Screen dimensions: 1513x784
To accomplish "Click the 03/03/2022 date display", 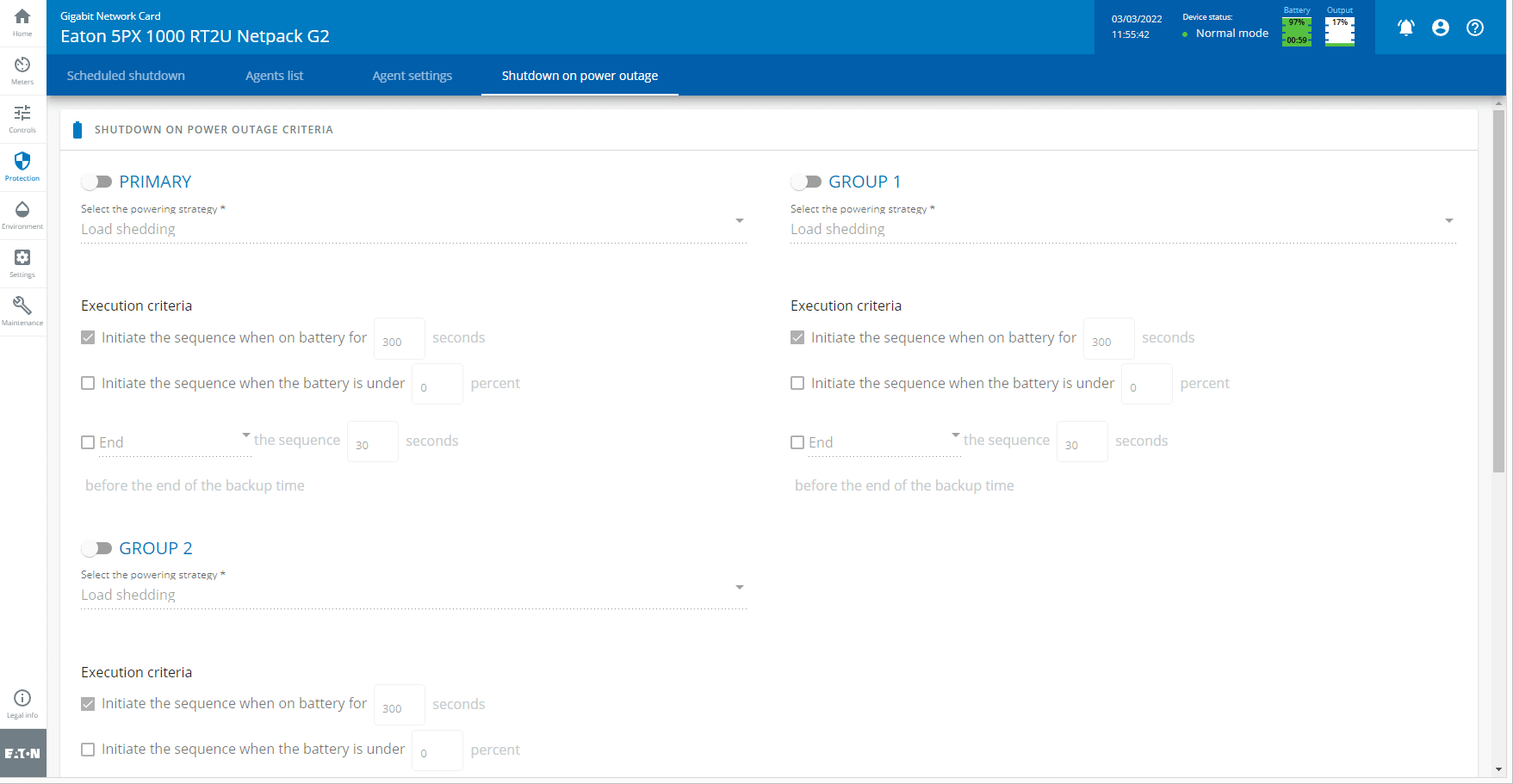I will pyautogui.click(x=1137, y=19).
